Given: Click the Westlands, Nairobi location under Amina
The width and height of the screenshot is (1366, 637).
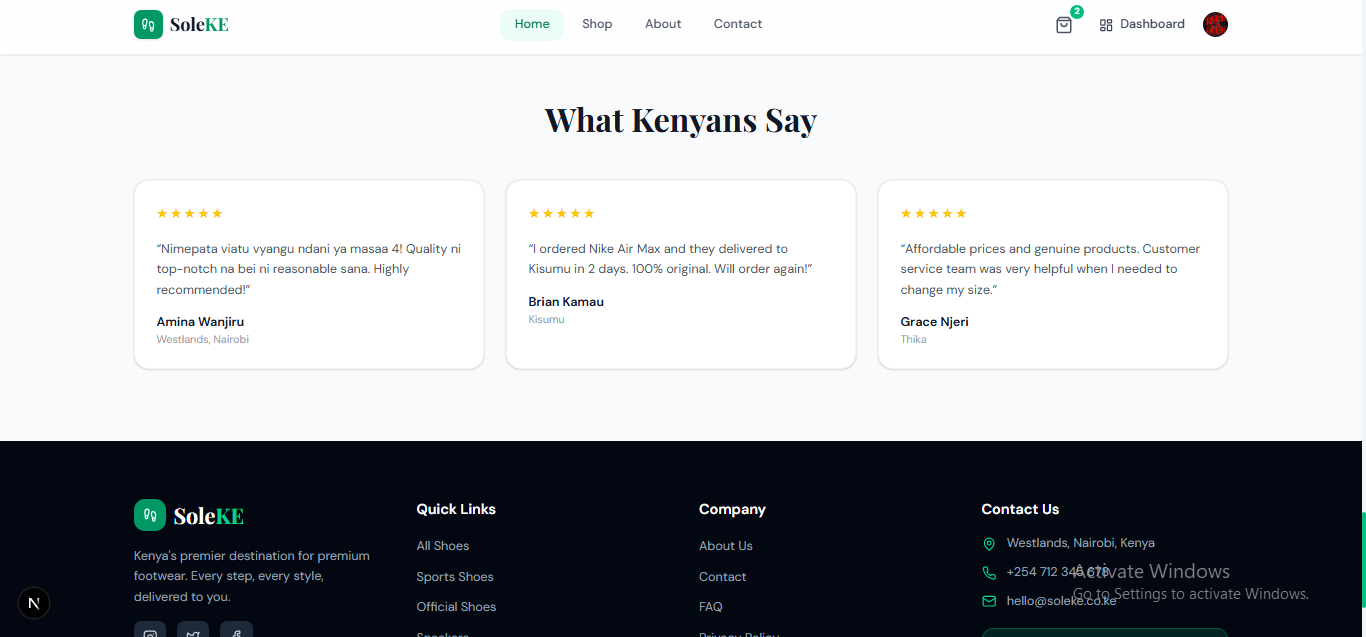Looking at the screenshot, I should (x=203, y=340).
